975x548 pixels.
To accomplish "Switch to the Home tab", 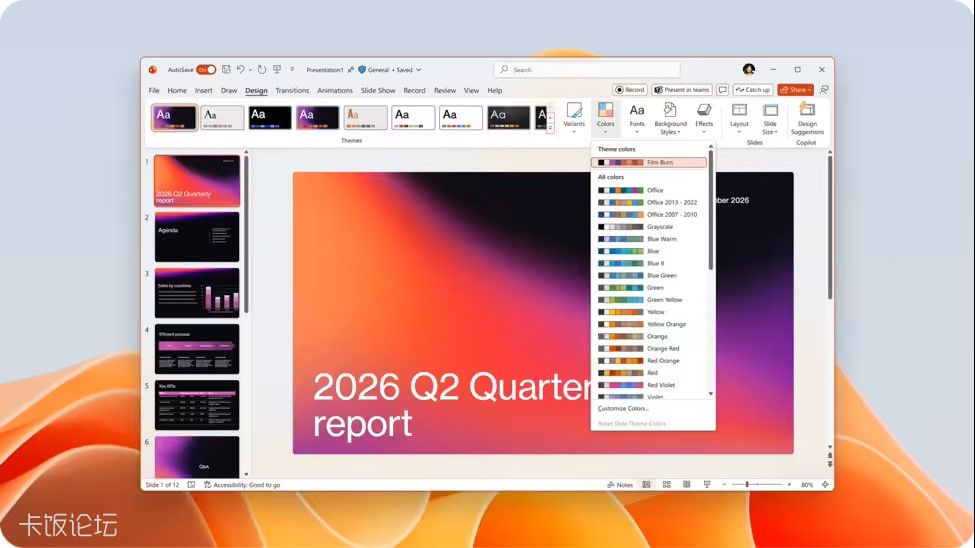I will (x=177, y=91).
